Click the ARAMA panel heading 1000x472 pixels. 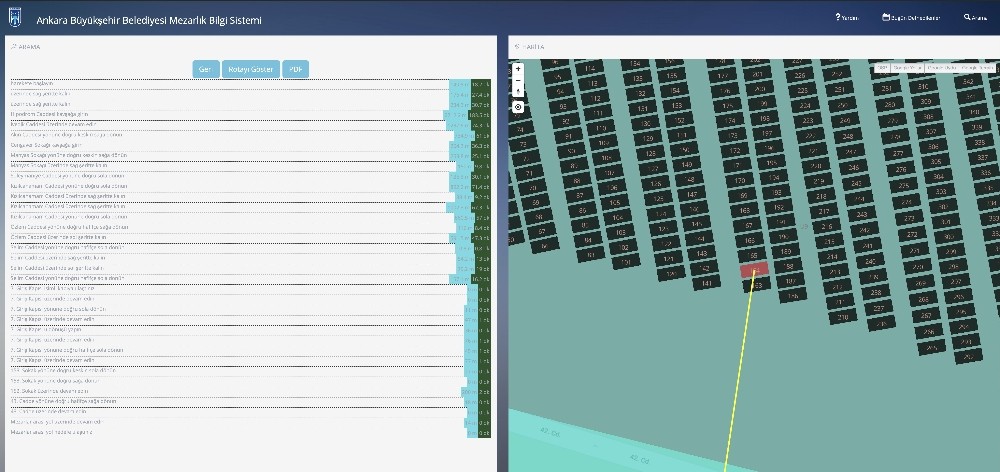click(26, 47)
